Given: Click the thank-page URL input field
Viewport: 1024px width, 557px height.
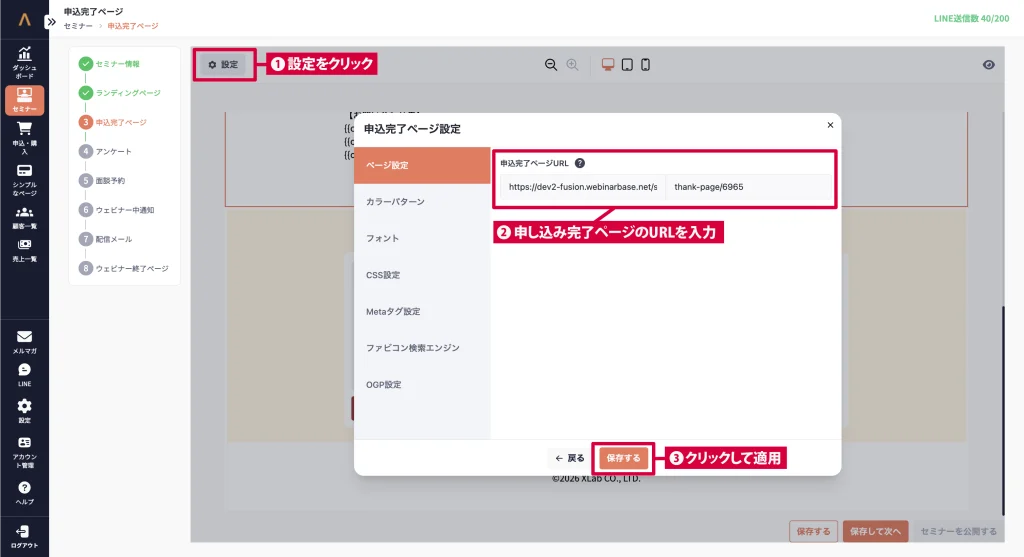Looking at the screenshot, I should pos(748,187).
